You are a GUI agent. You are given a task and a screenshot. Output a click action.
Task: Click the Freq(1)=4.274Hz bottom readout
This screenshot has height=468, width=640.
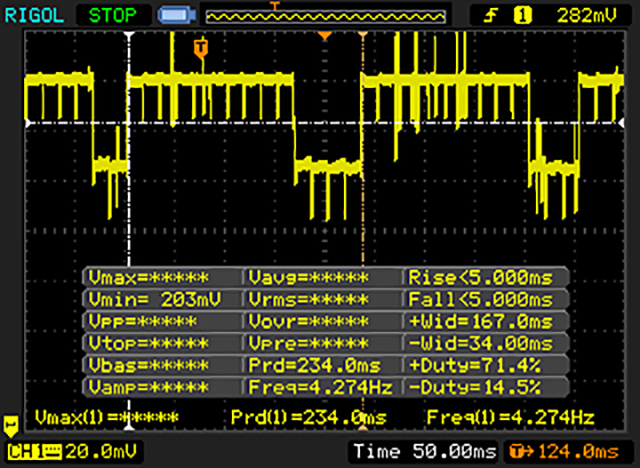[510, 418]
